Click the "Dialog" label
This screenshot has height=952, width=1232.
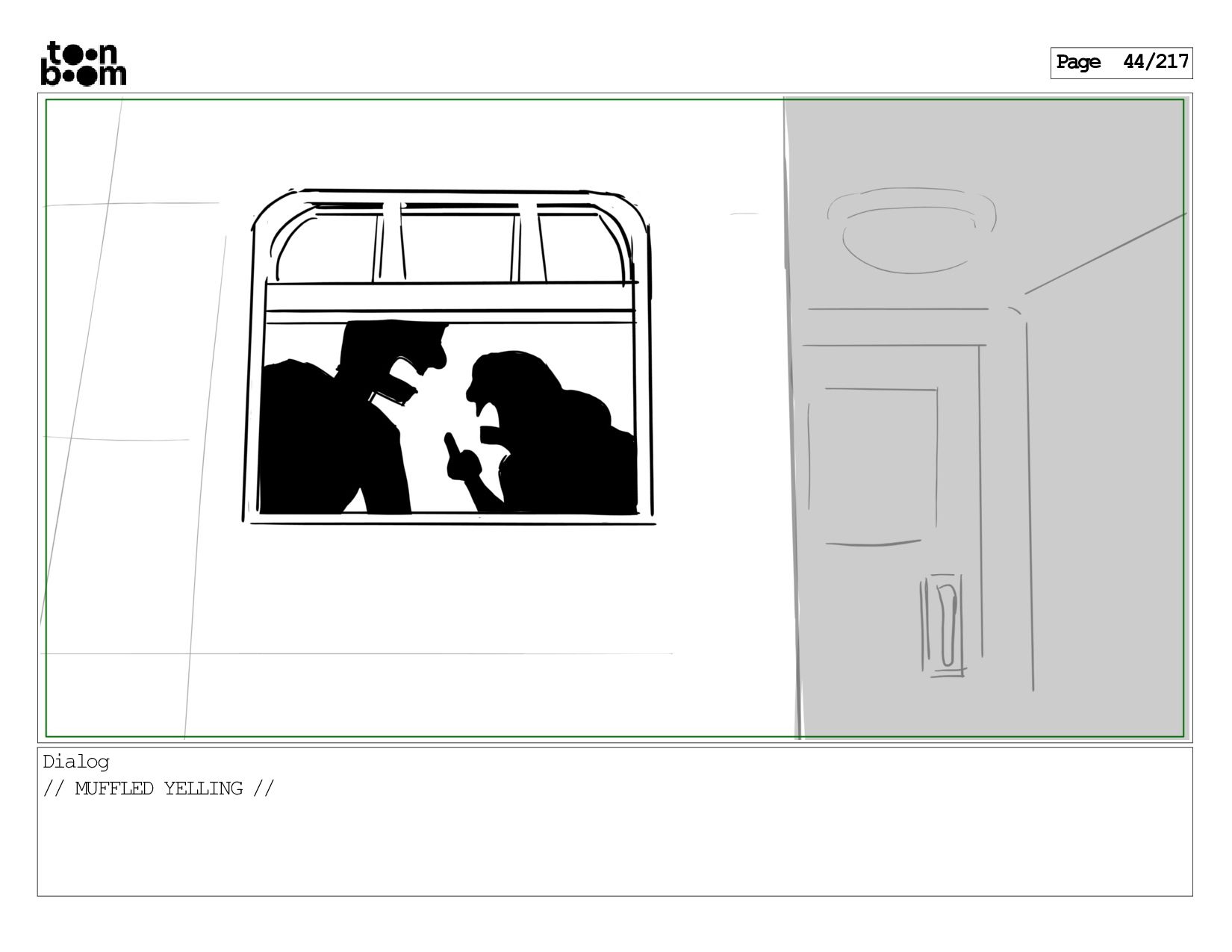click(x=76, y=762)
